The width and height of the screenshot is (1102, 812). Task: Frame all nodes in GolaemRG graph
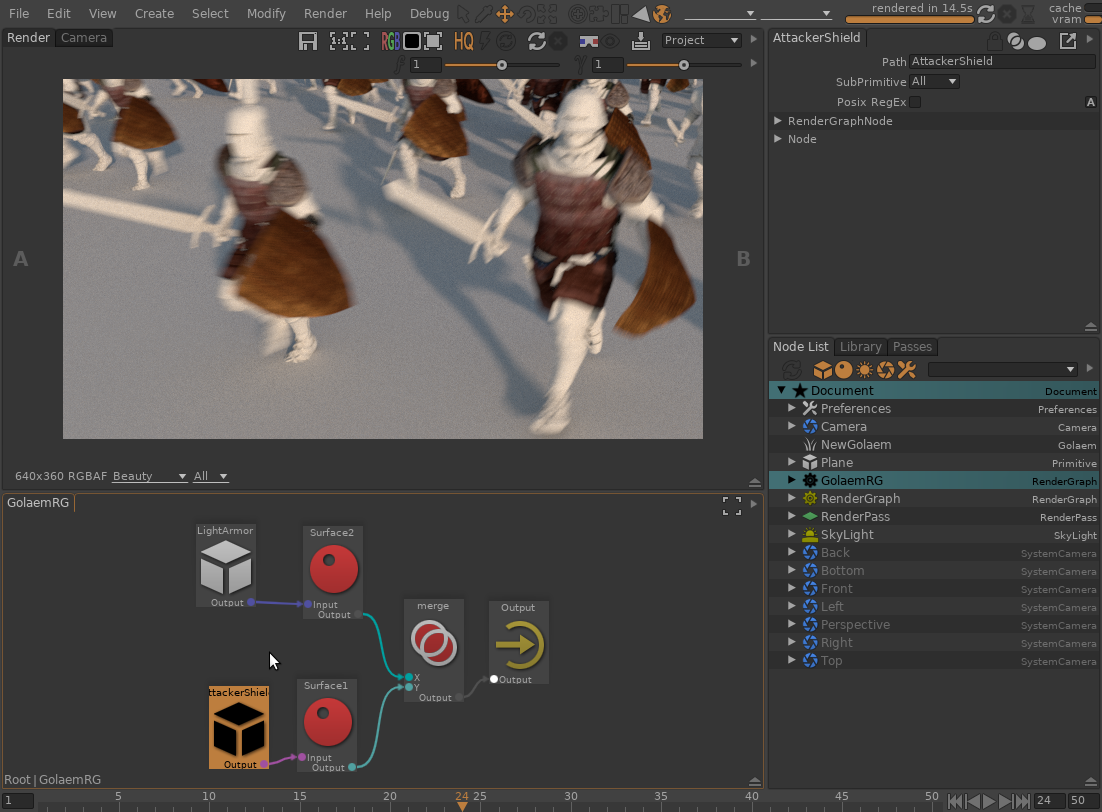732,506
